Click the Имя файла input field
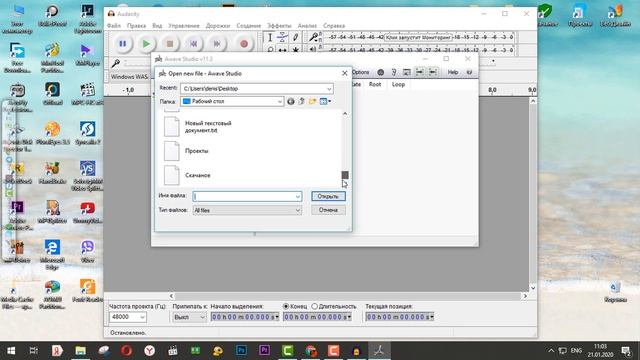Screen dimensions: 640x360 pyautogui.click(x=247, y=196)
